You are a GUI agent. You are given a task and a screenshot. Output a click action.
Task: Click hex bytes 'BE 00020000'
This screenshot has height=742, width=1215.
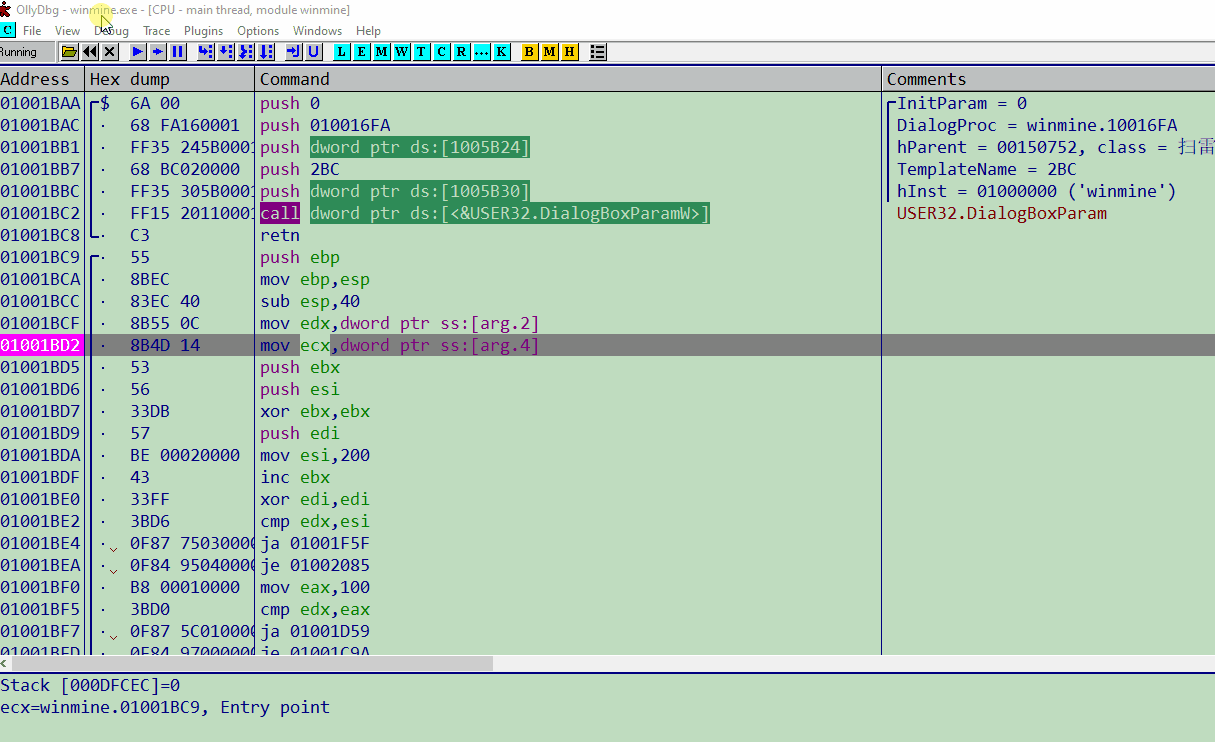pos(185,455)
